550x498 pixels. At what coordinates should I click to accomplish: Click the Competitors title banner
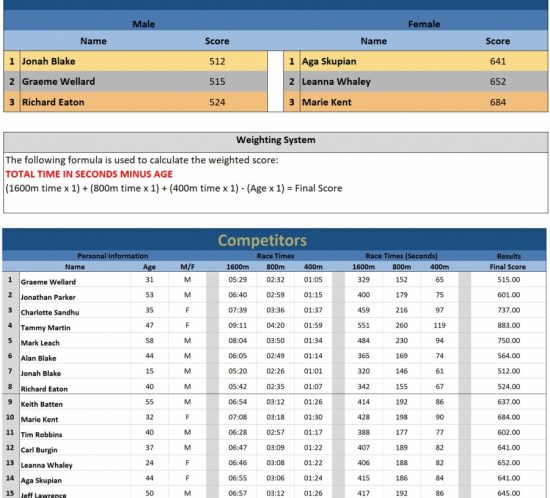[262, 241]
